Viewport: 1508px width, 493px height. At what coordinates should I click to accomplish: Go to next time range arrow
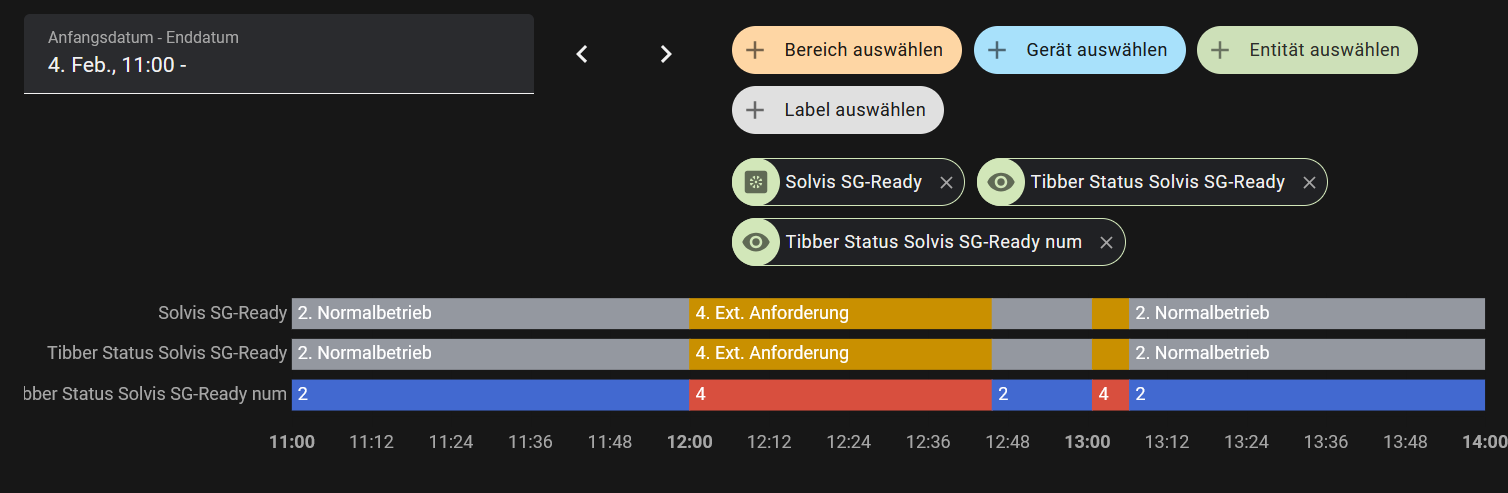(666, 54)
